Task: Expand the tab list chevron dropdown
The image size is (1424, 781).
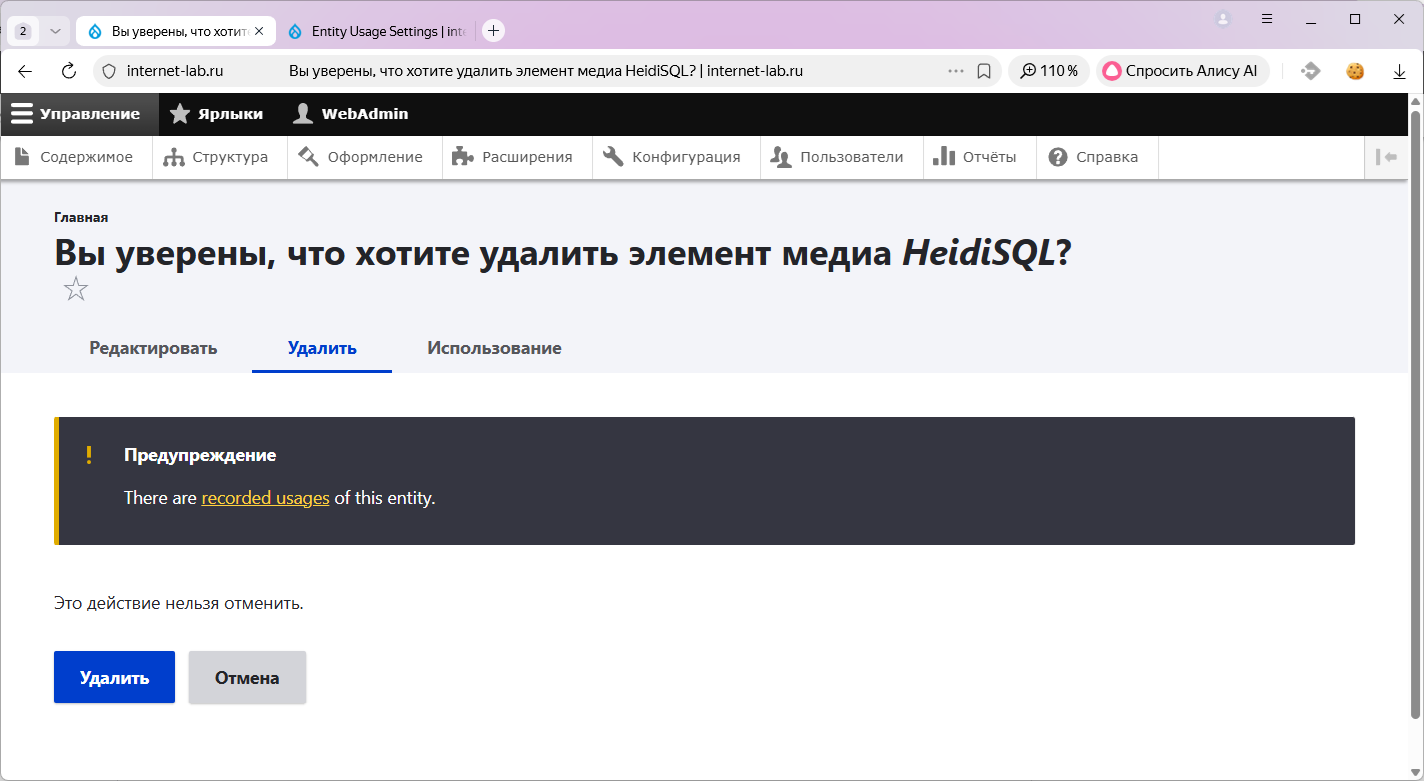Action: click(x=55, y=31)
